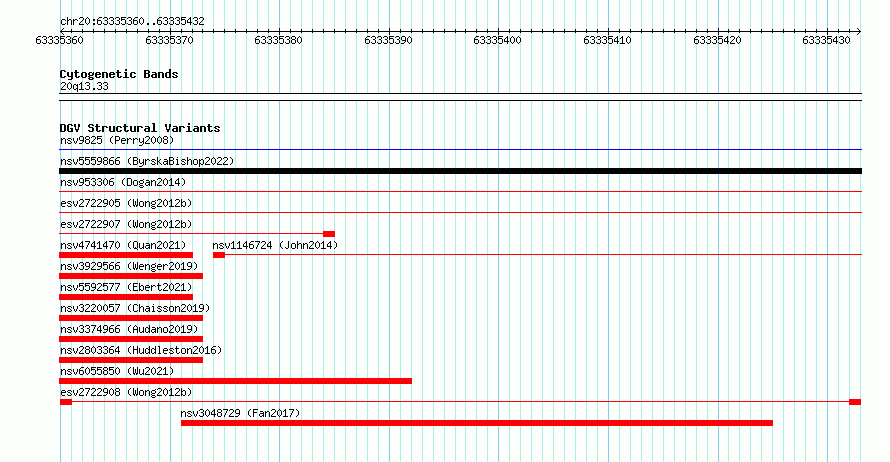Click the chr20:63335360..63335432 region label
This screenshot has width=890, height=462.
[132, 22]
